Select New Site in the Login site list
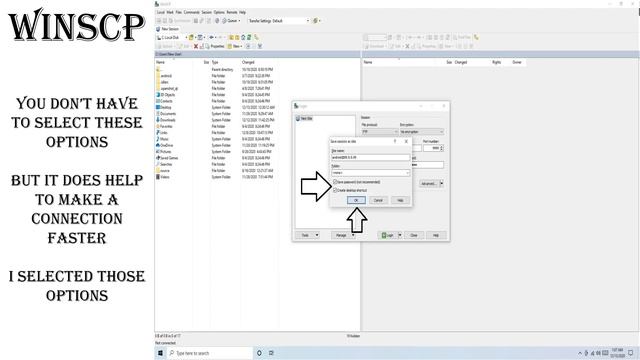The image size is (640, 360). [x=304, y=118]
